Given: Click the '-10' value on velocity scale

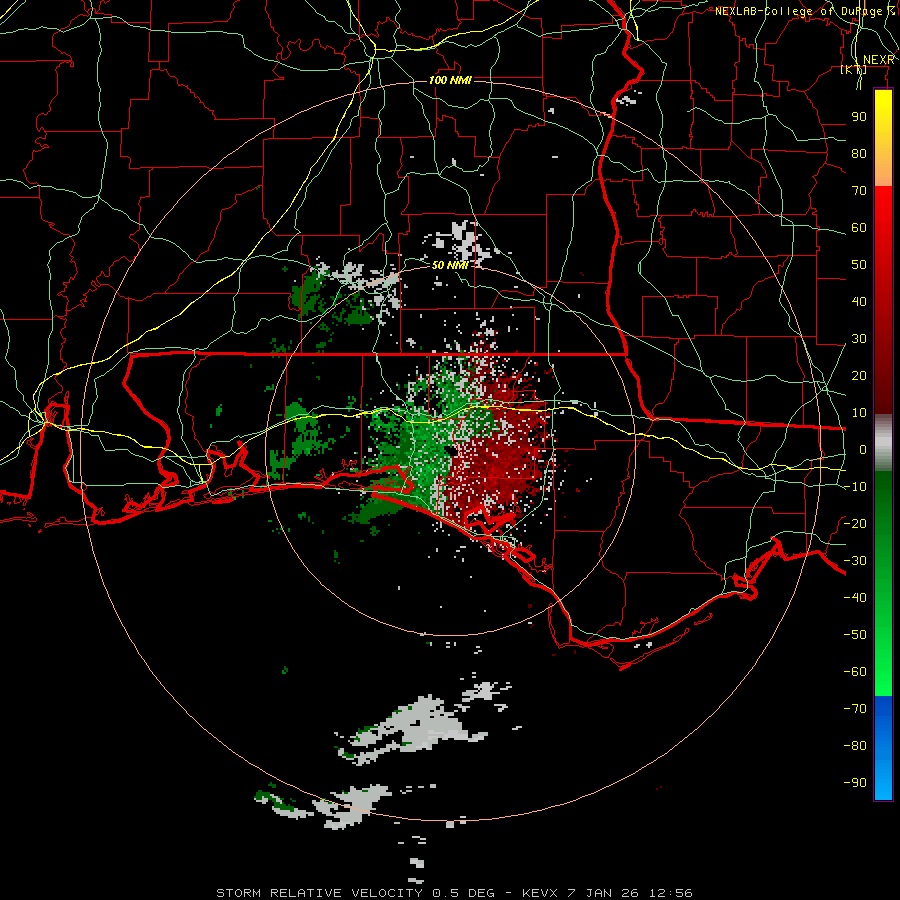Looking at the screenshot, I should (x=855, y=487).
